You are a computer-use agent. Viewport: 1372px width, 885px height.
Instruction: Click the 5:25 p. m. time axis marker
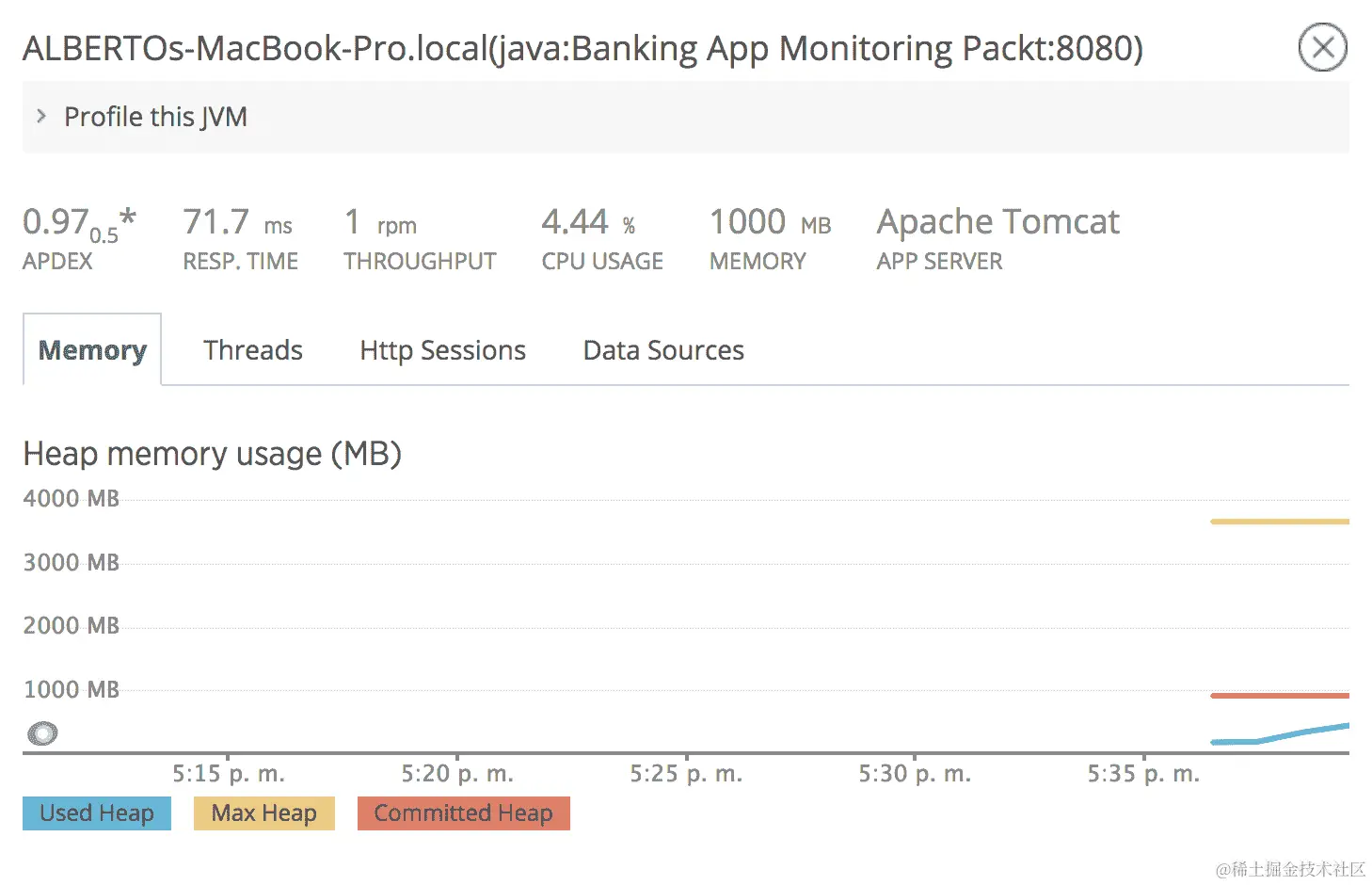[686, 774]
